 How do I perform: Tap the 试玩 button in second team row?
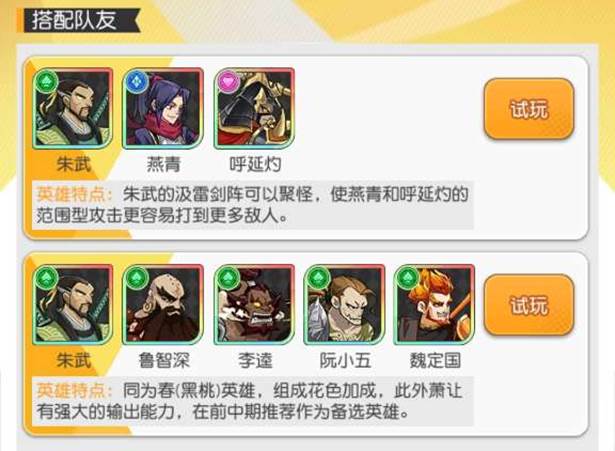529,305
